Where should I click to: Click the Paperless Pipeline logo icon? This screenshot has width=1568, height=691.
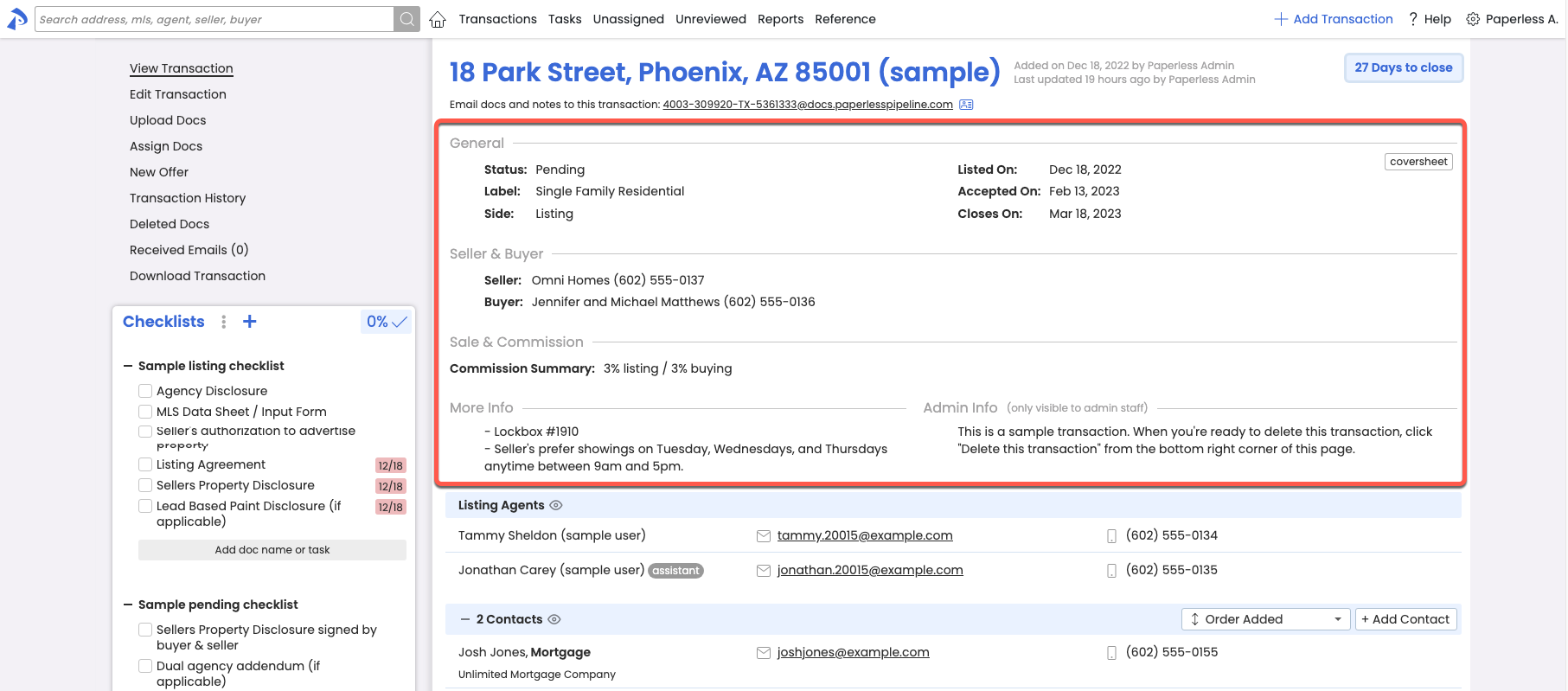[x=17, y=18]
